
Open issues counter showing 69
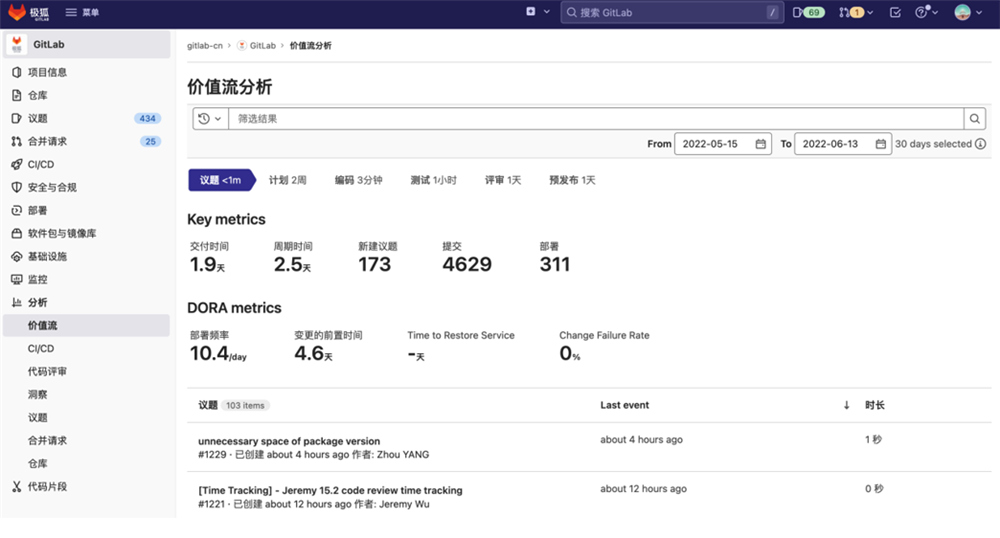[809, 12]
